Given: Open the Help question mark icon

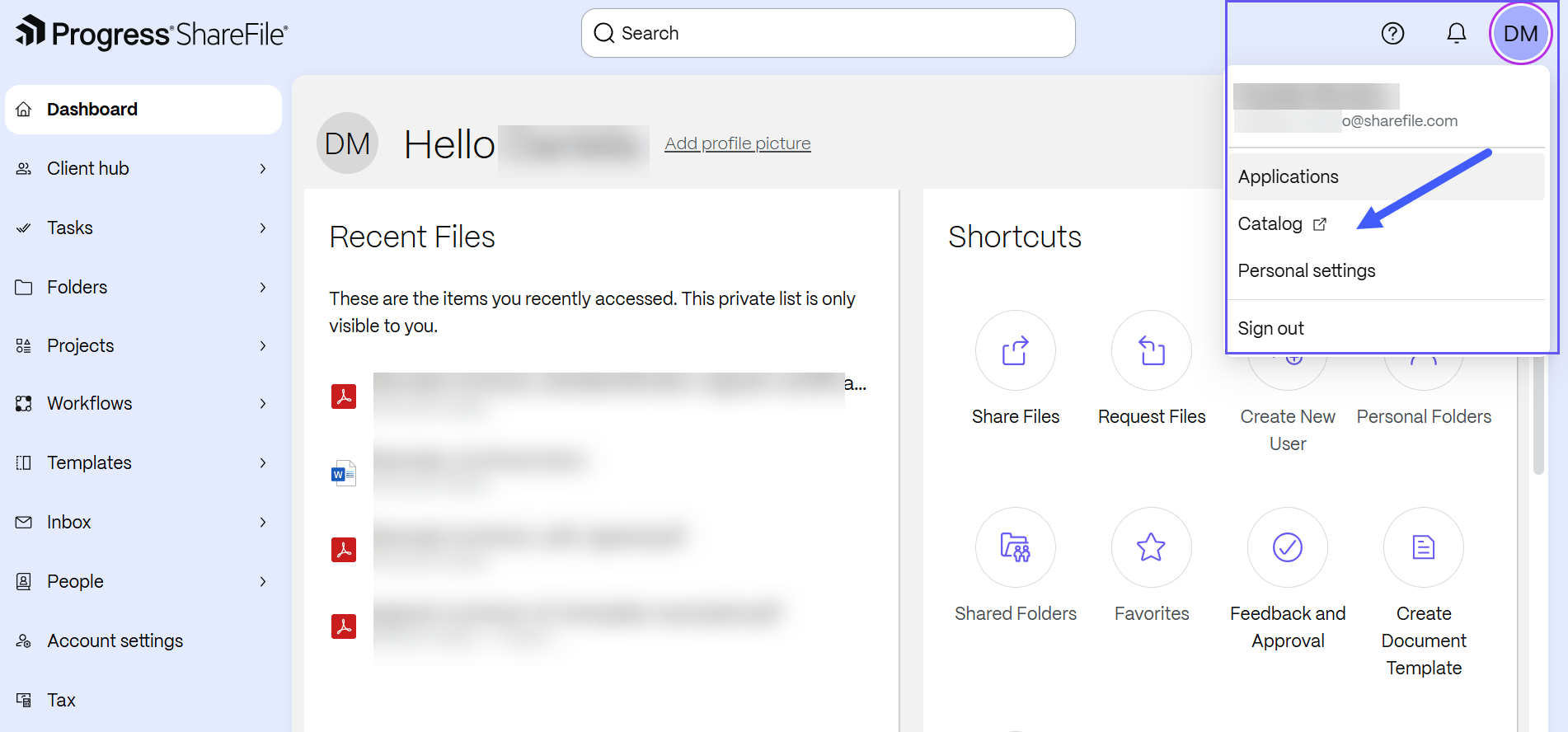Looking at the screenshot, I should (x=1392, y=33).
